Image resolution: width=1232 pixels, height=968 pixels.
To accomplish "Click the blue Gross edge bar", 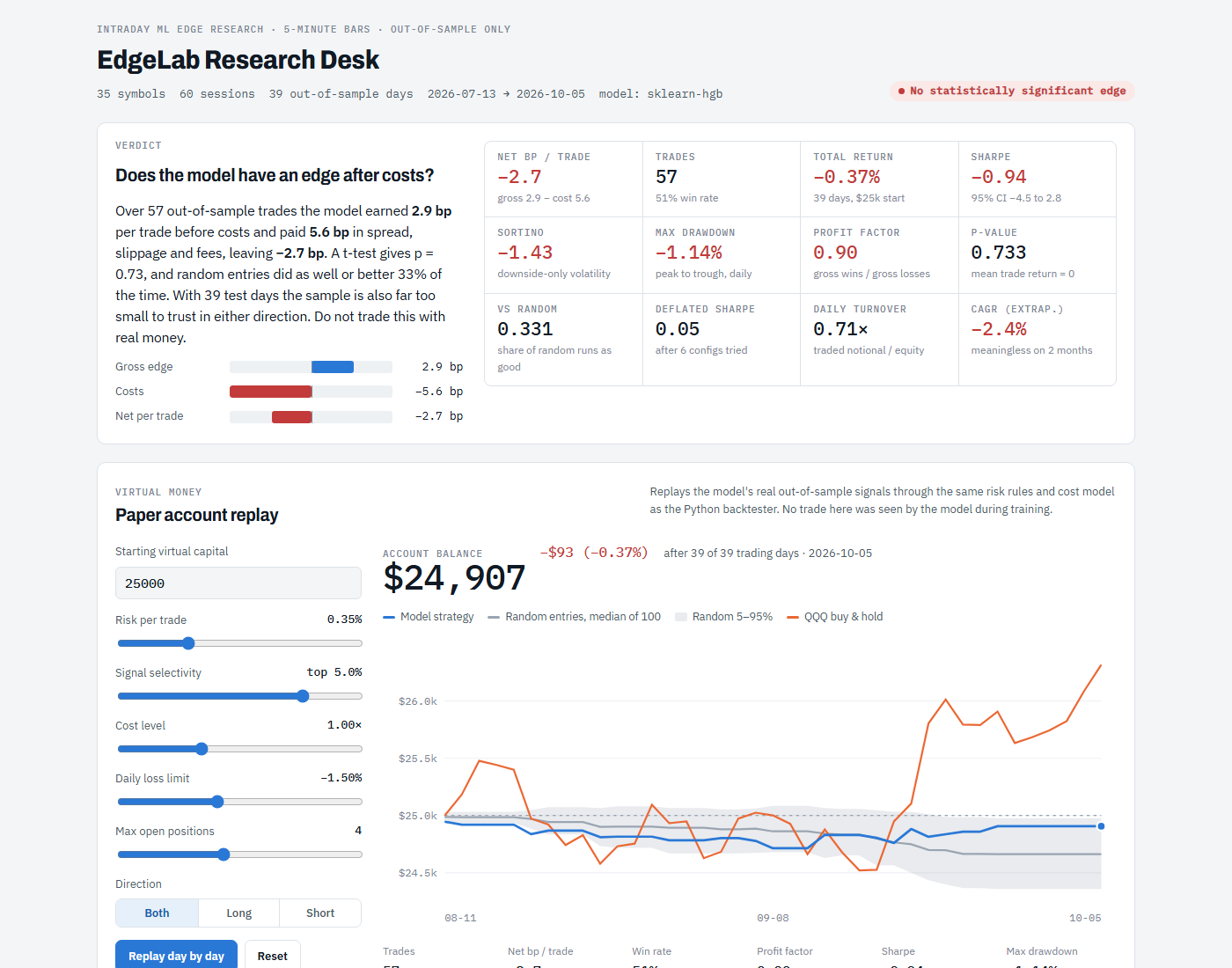I will (333, 367).
